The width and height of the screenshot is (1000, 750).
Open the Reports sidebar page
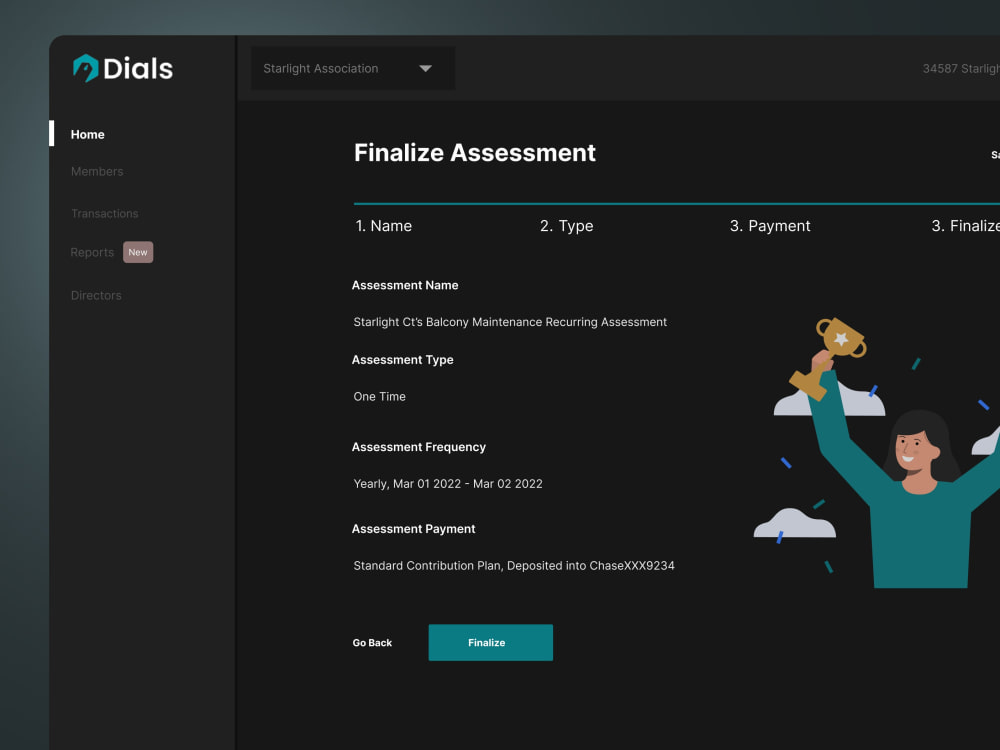92,253
